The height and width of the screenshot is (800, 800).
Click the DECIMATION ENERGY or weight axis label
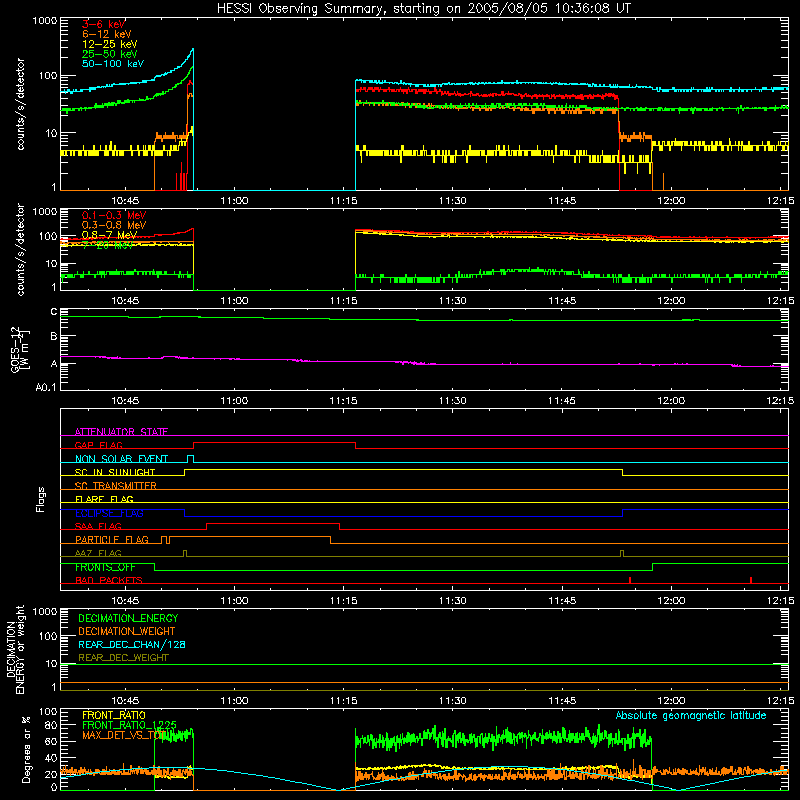click(x=16, y=649)
